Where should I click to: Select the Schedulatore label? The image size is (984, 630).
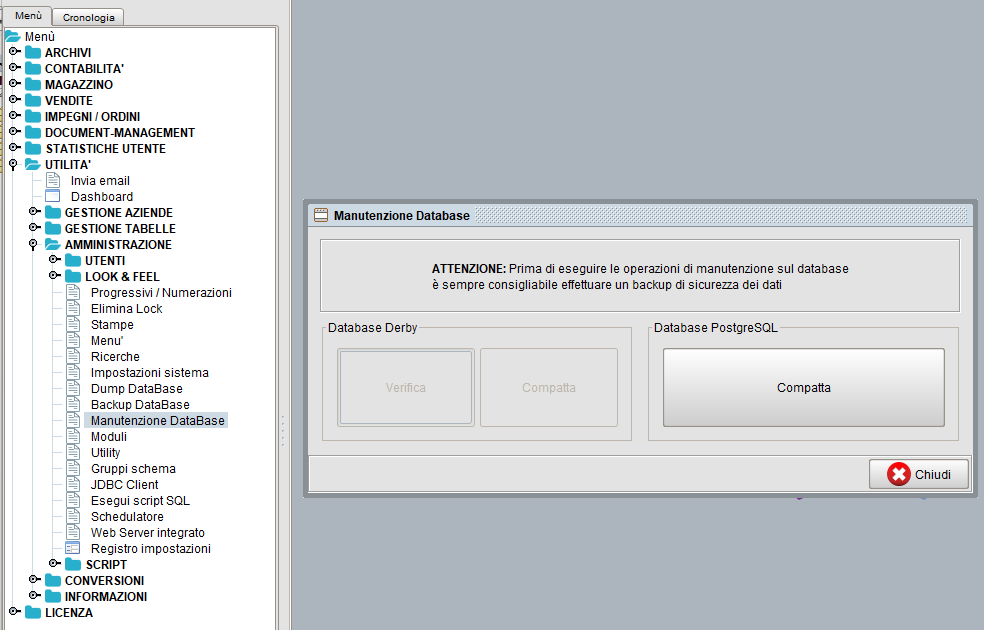point(127,516)
